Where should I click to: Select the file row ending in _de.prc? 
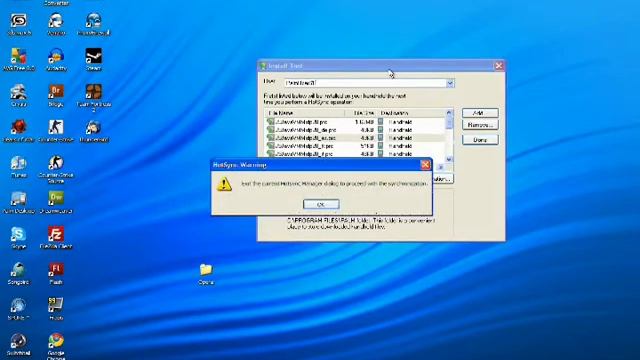point(355,130)
